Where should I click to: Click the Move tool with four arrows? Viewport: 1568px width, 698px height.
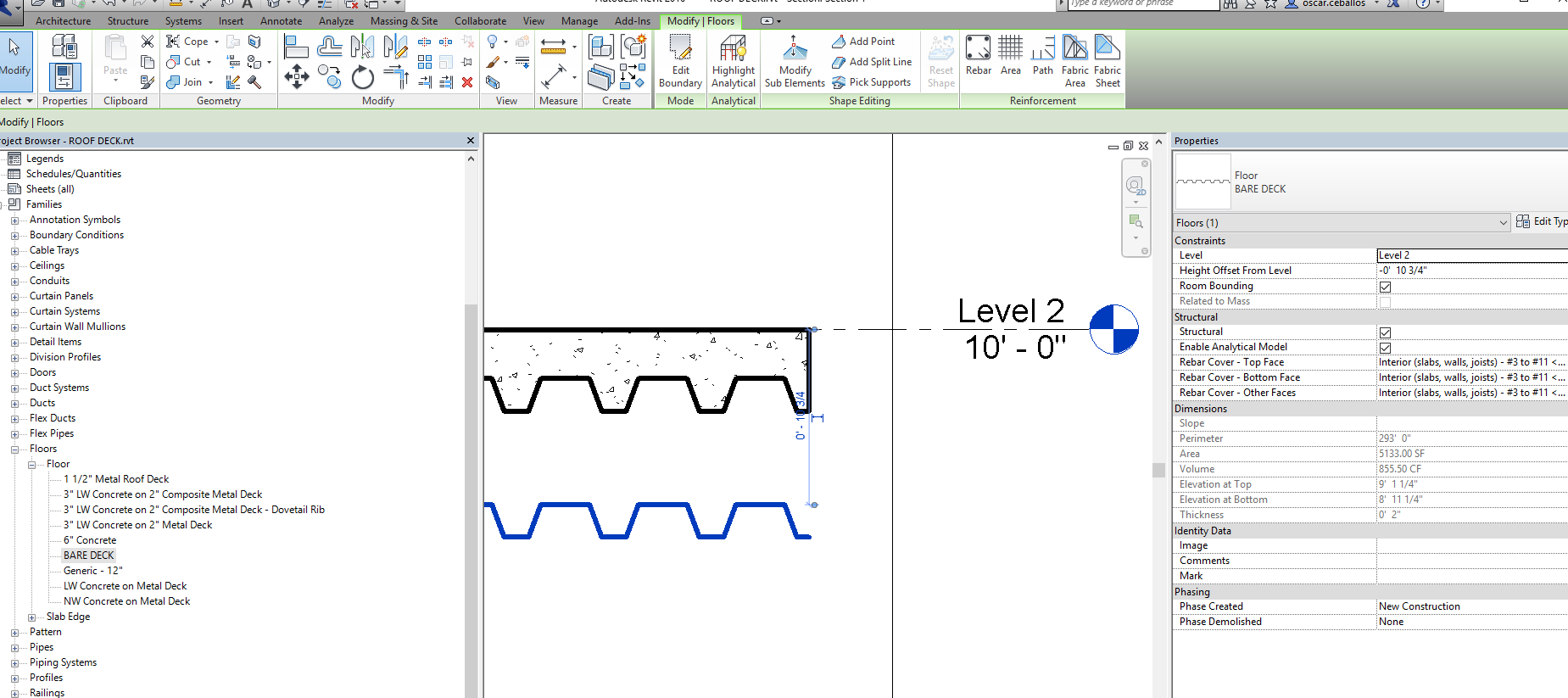pyautogui.click(x=297, y=77)
